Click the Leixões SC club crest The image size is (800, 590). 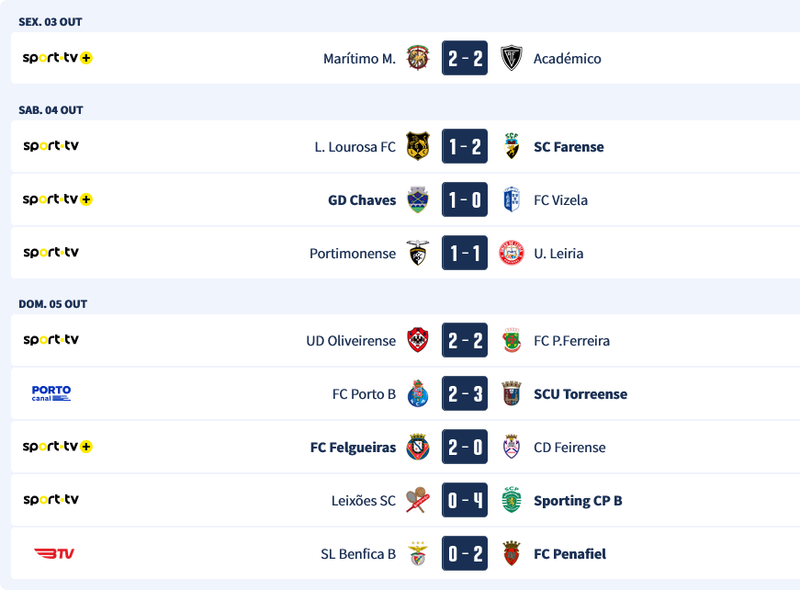[x=418, y=500]
